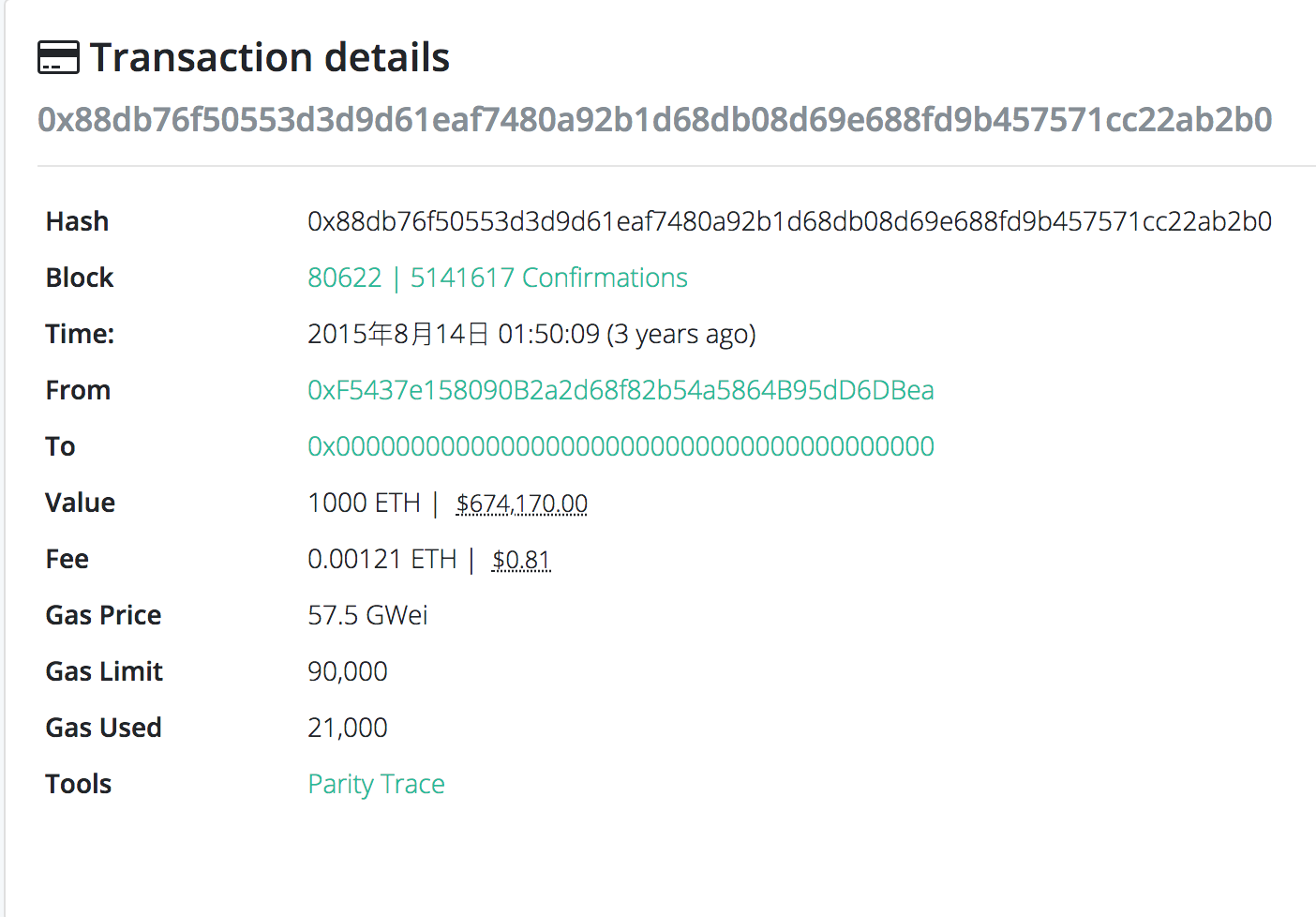Click the Gas Limit value 90,000
1316x917 pixels.
348,671
